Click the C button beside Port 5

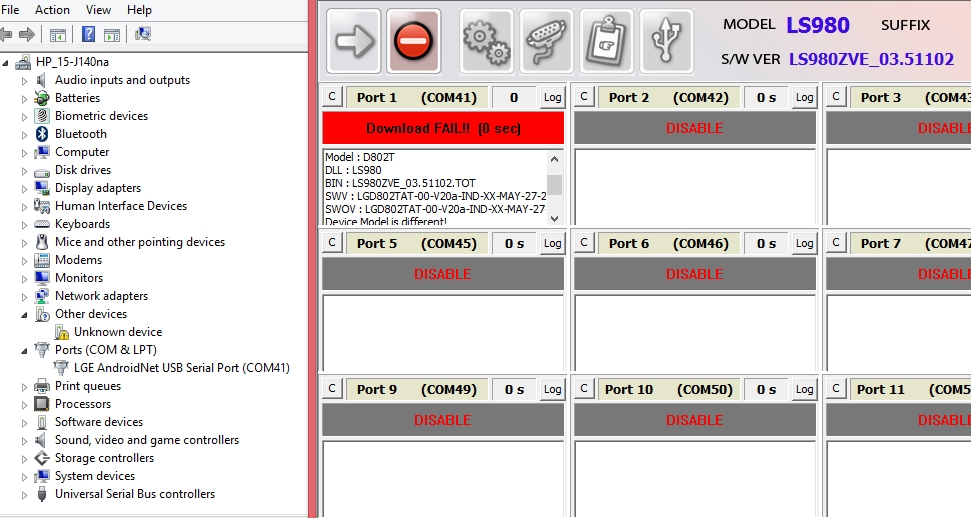pos(332,243)
